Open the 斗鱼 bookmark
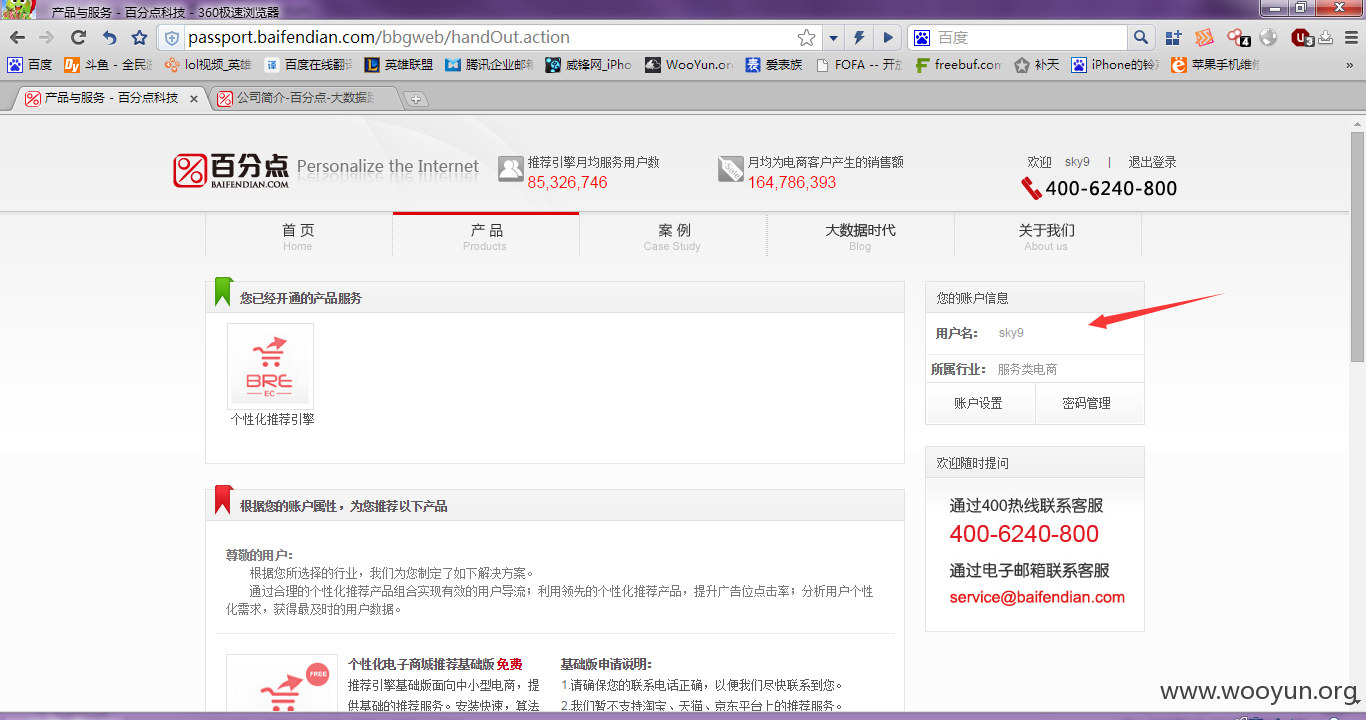 [108, 65]
